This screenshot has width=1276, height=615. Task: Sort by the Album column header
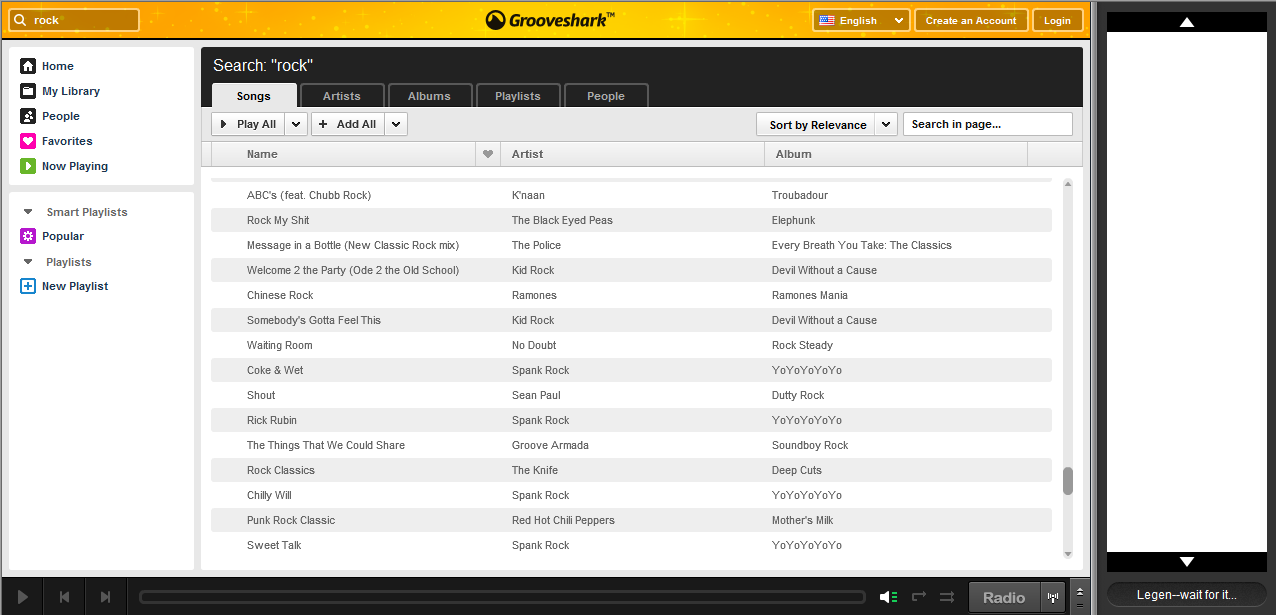(x=896, y=154)
